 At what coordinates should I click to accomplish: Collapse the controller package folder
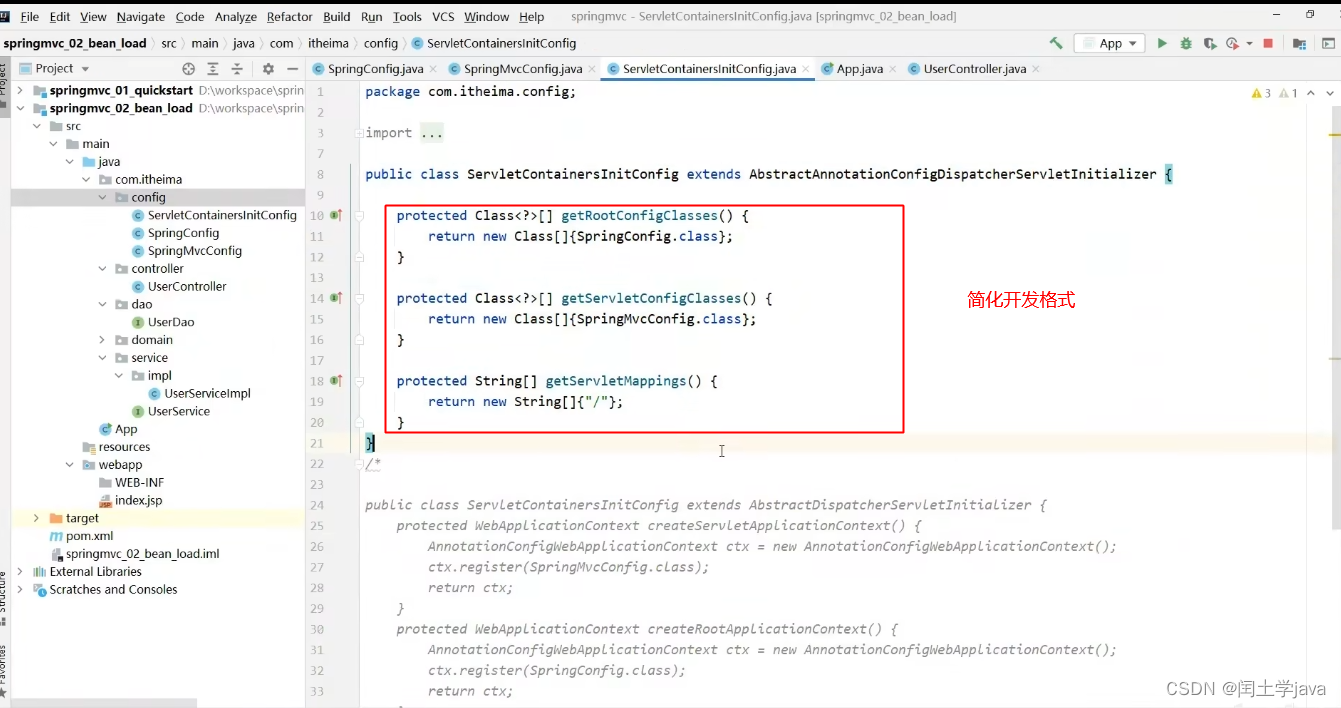point(102,269)
